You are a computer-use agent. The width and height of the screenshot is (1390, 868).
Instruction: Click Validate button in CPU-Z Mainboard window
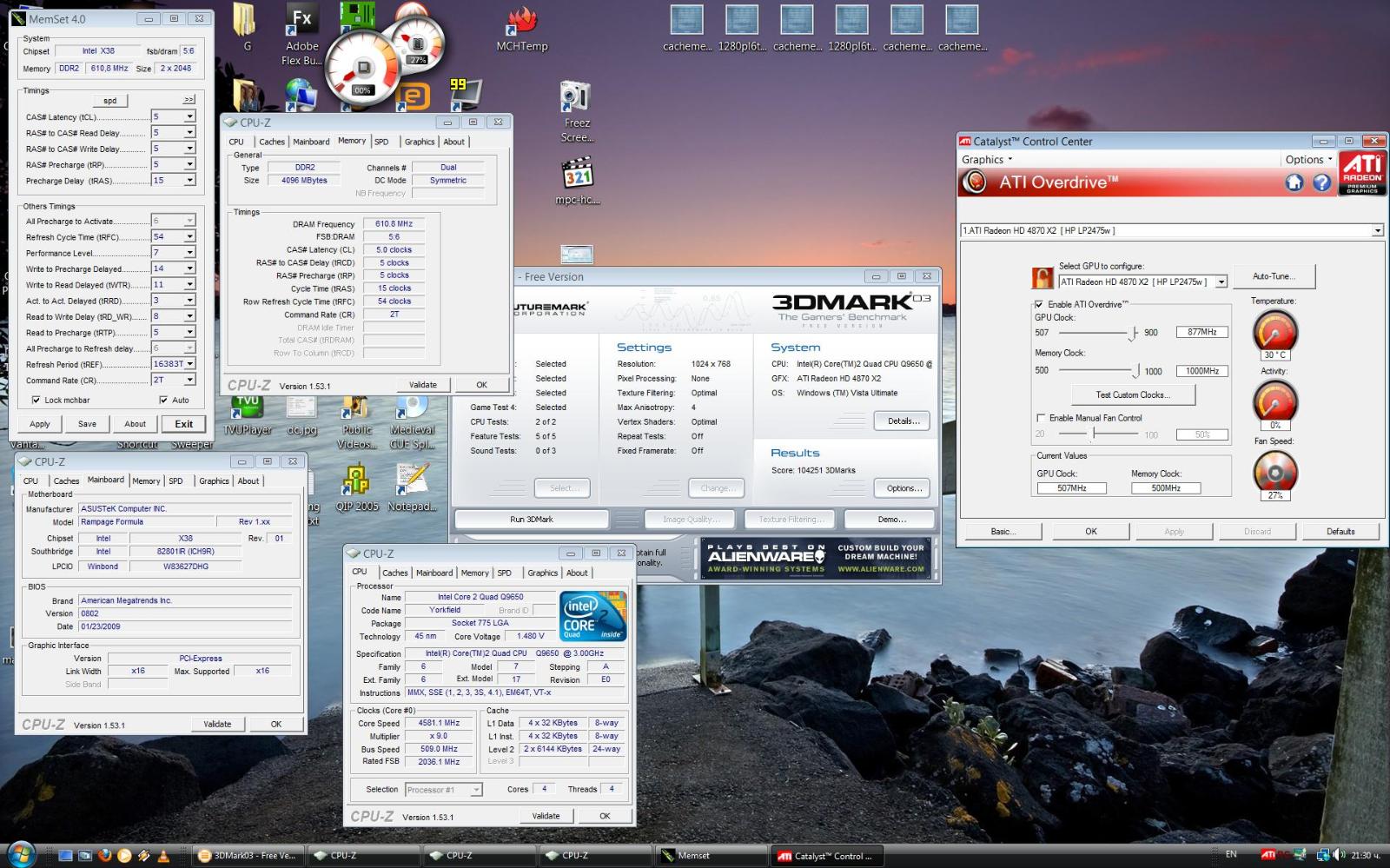pyautogui.click(x=217, y=724)
